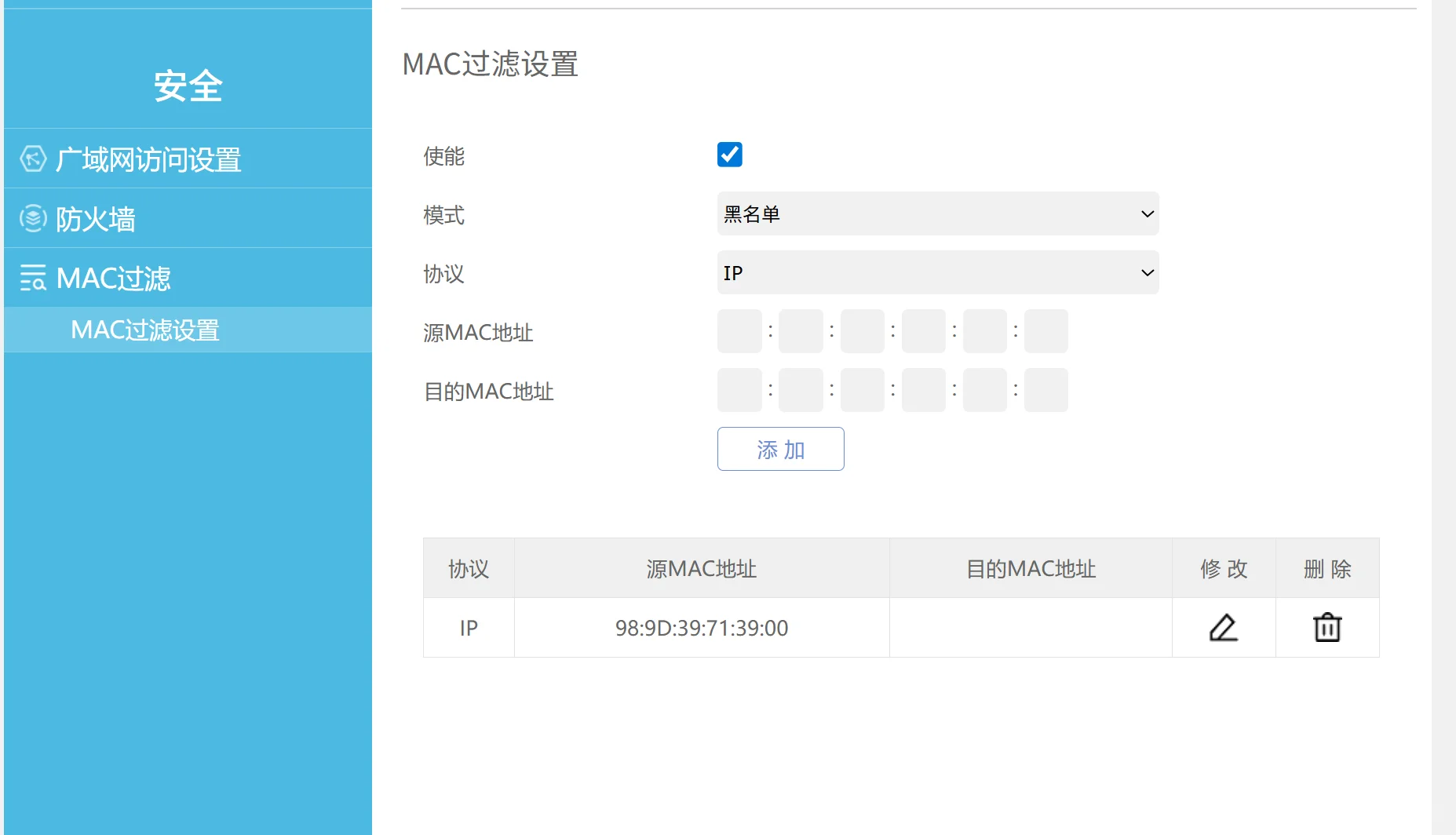
Task: Select the MAC过滤设置 submenu item
Action: coord(188,330)
